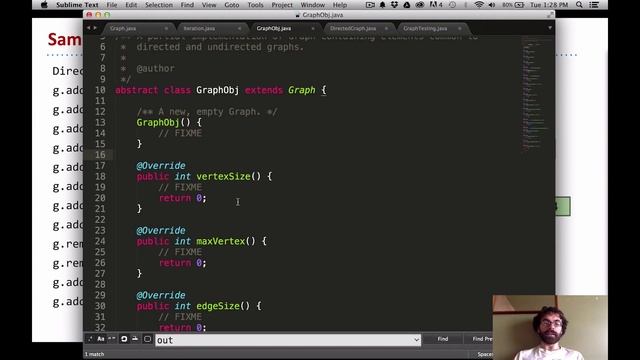Open Spotlight search magnifier icon
Screen dimensions: 640x360
tap(579, 5)
